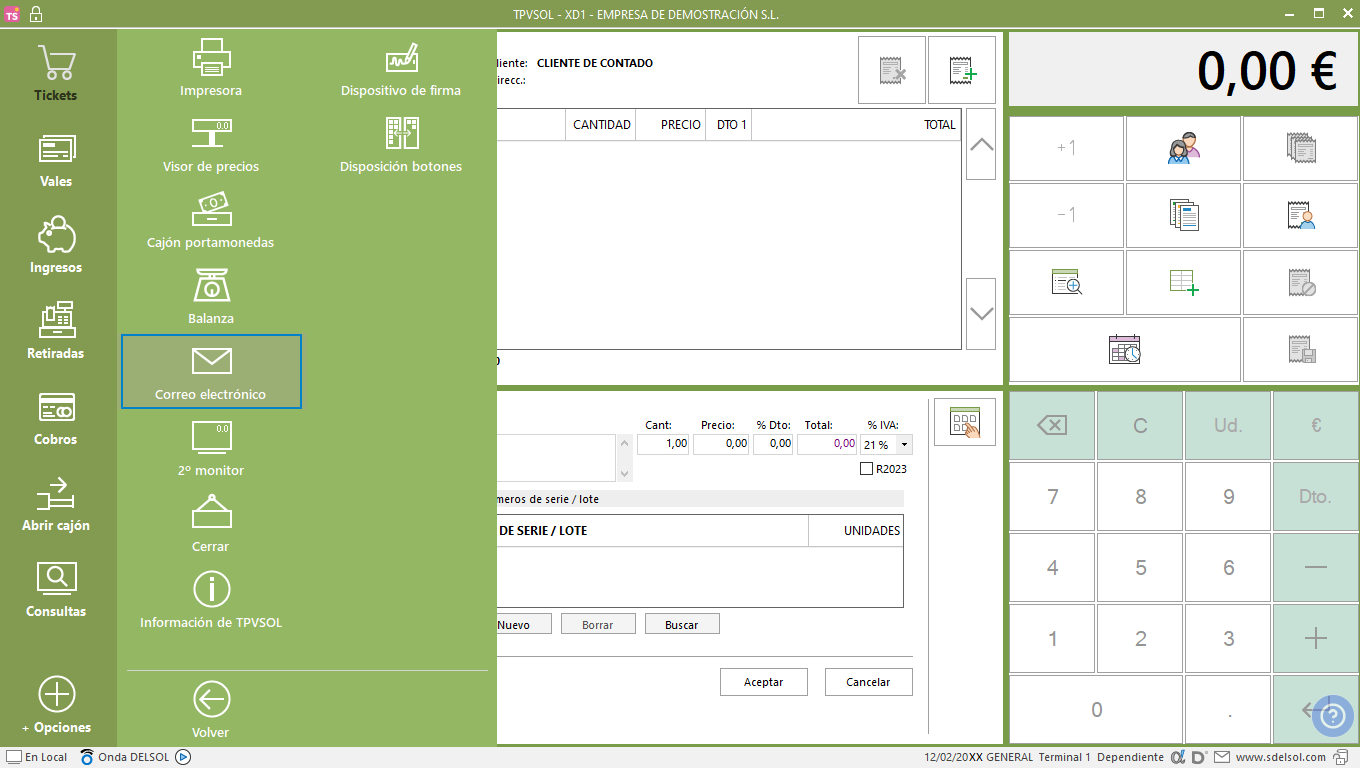The height and width of the screenshot is (768, 1360).
Task: Click the Ud. keypad key
Action: point(1228,425)
